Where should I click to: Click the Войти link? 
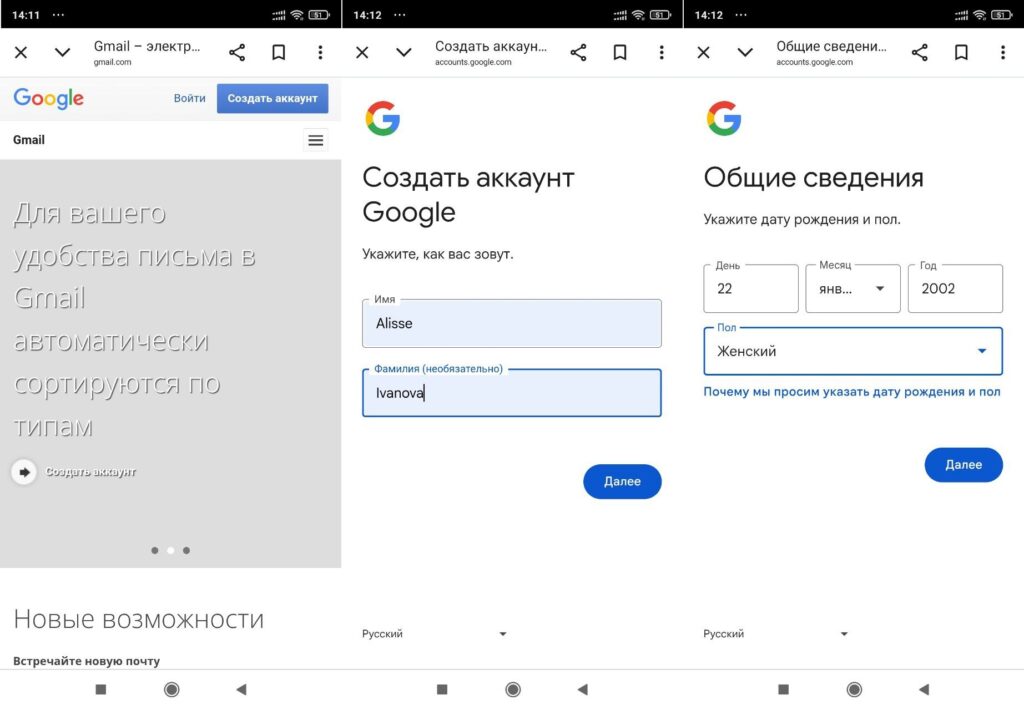point(189,98)
